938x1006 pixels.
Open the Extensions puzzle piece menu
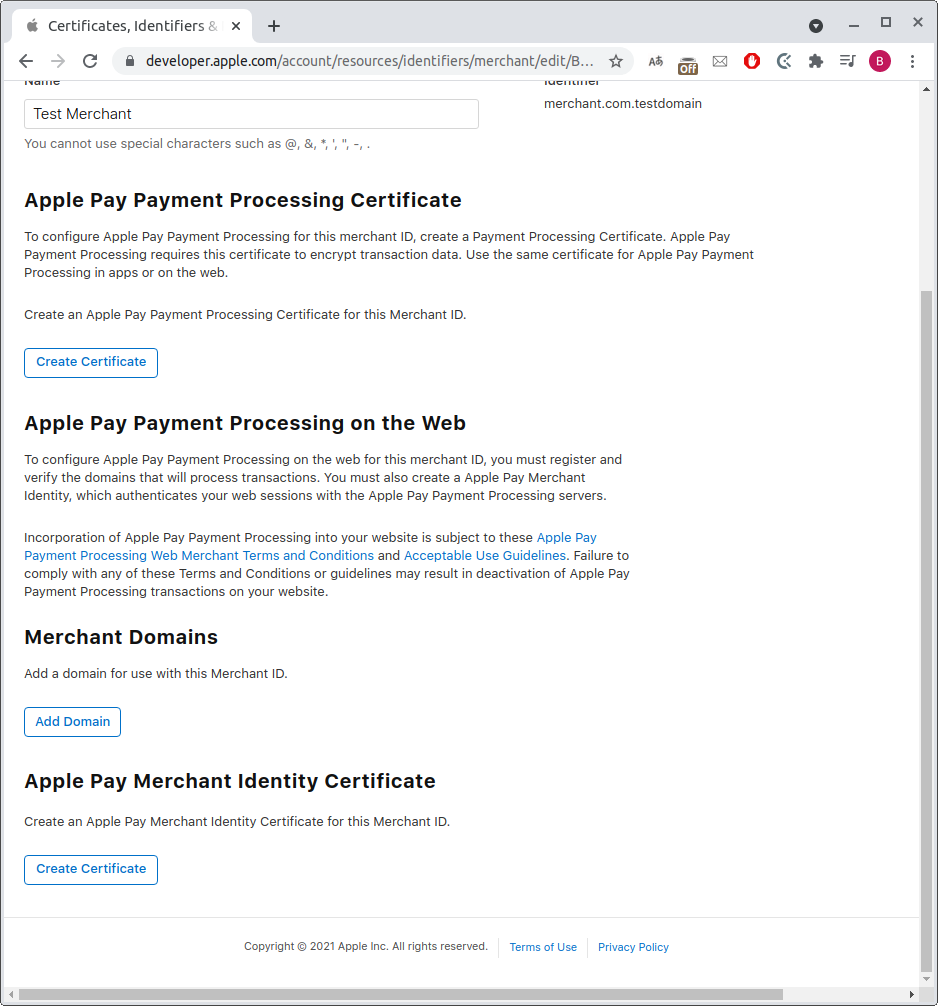[x=816, y=61]
